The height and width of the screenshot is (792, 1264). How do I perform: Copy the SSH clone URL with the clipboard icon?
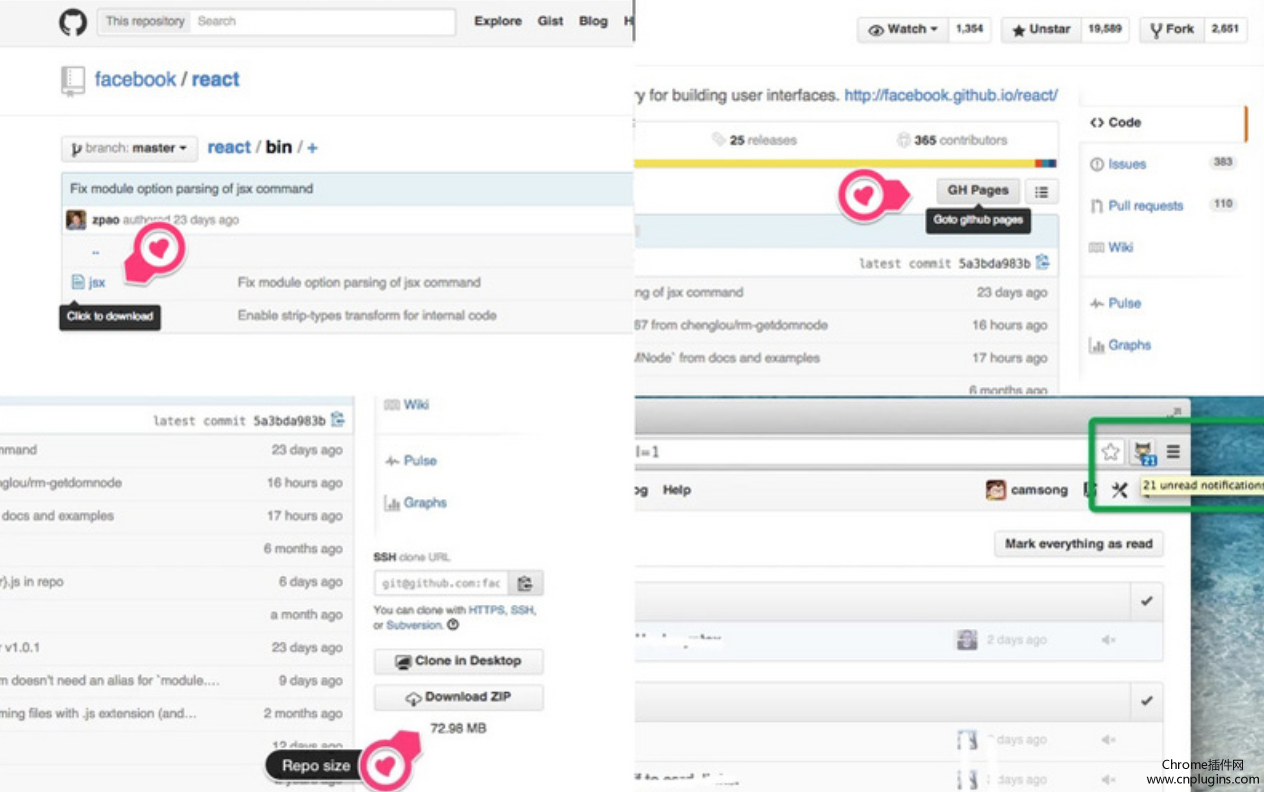525,584
